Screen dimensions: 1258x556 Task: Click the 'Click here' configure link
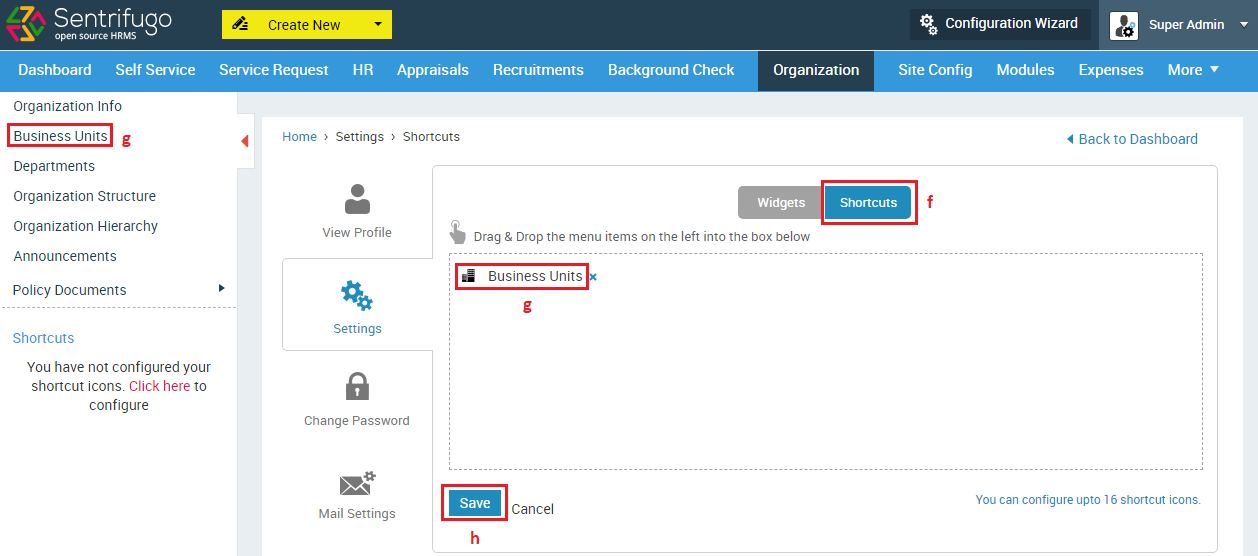[159, 386]
